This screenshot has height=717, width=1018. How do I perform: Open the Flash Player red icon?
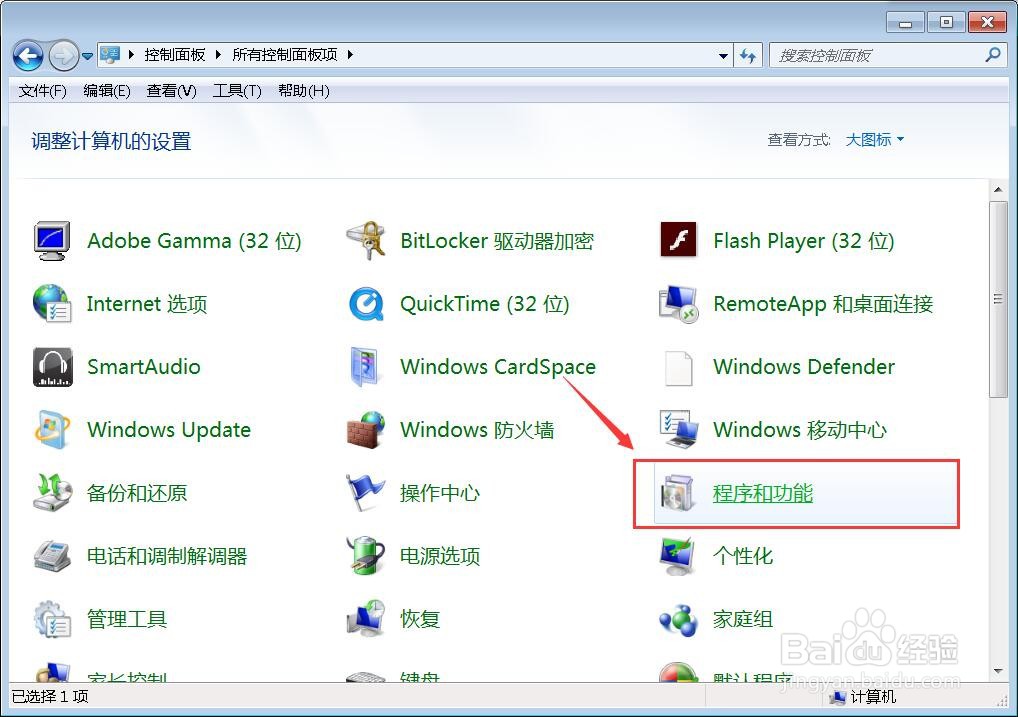678,240
